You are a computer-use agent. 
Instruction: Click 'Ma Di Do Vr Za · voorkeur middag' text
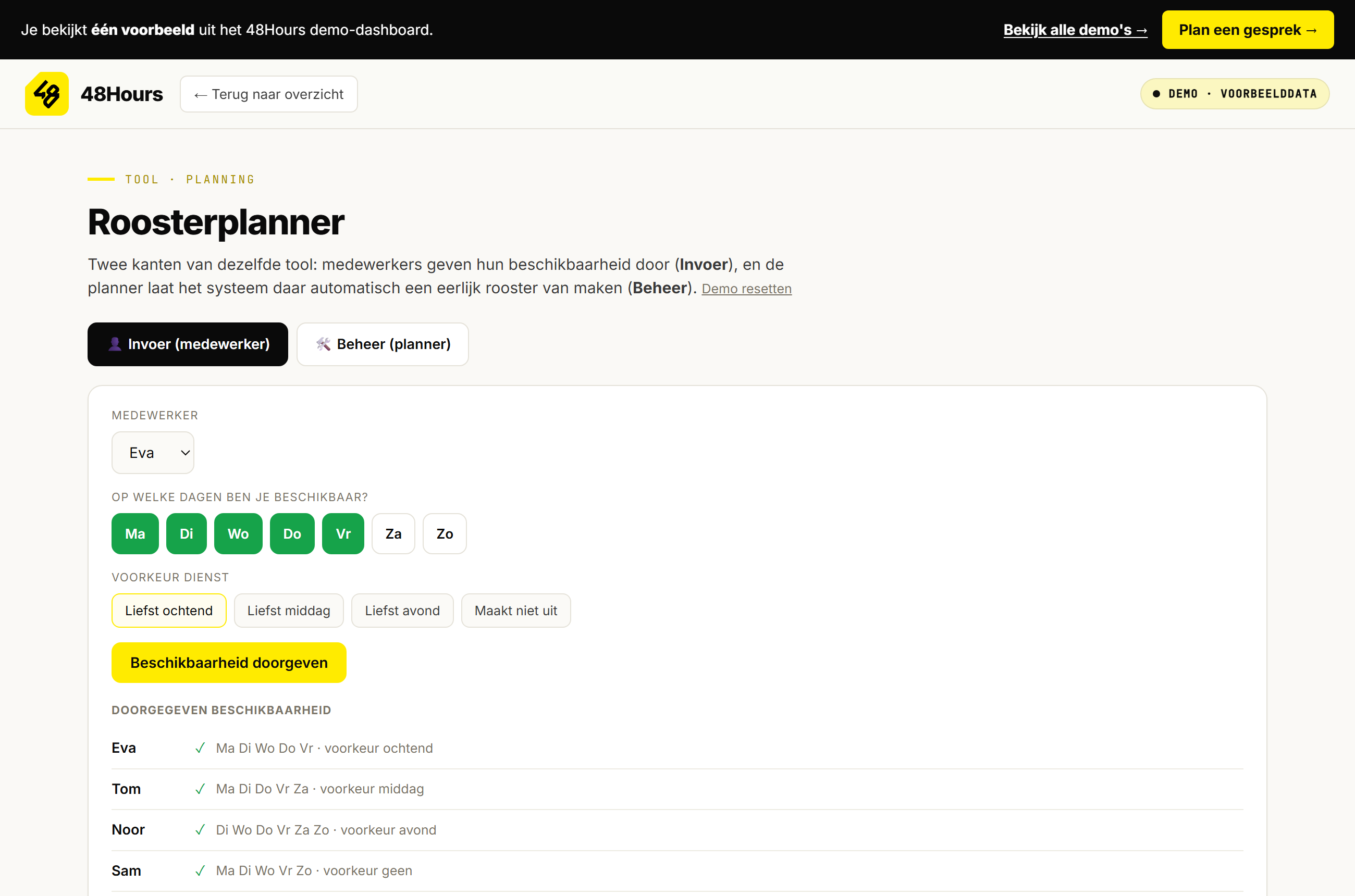[x=319, y=789]
